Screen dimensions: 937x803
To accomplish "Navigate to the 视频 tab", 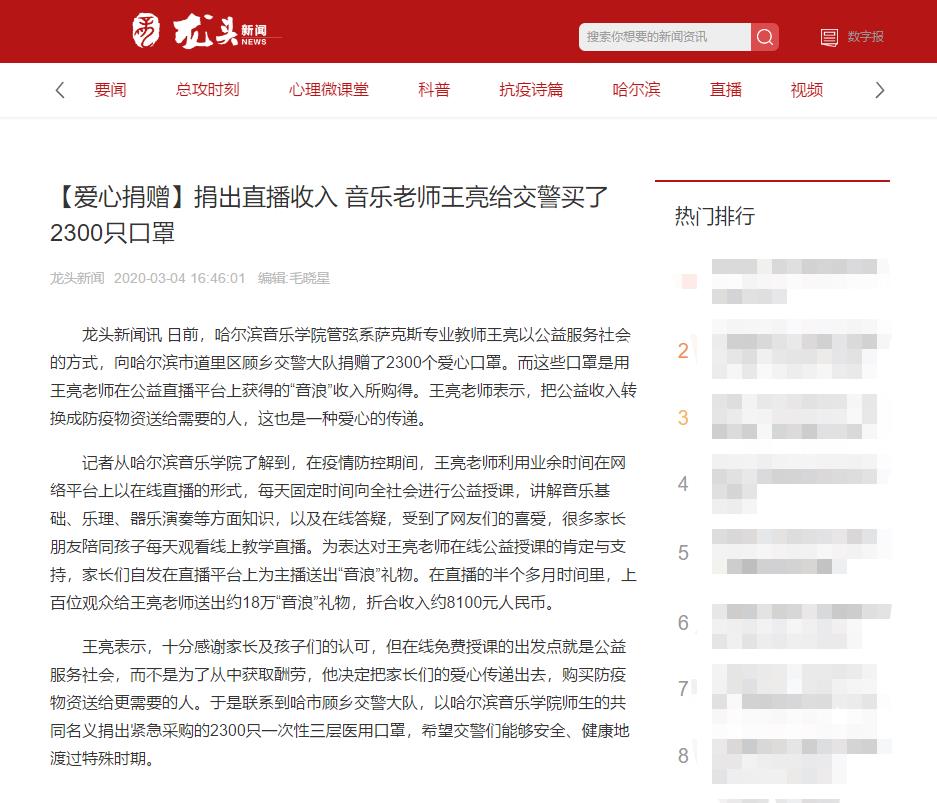I will tap(806, 90).
